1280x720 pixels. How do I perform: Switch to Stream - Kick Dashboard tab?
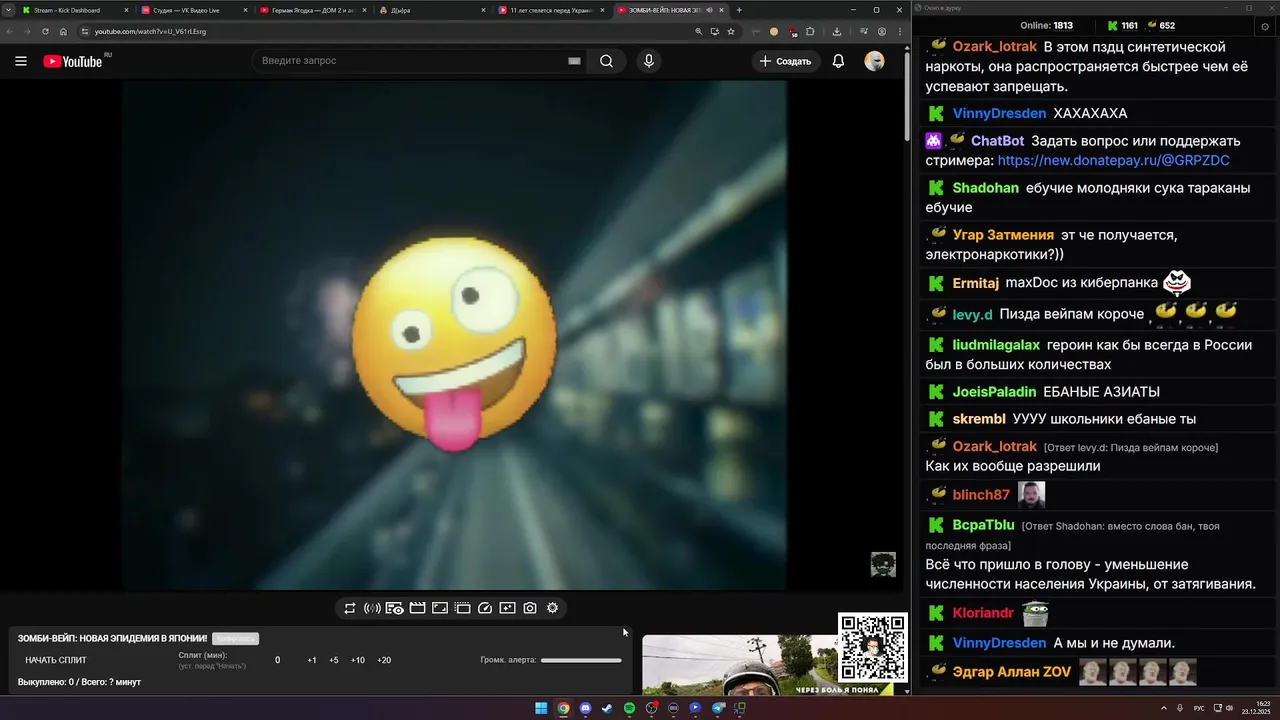75,10
